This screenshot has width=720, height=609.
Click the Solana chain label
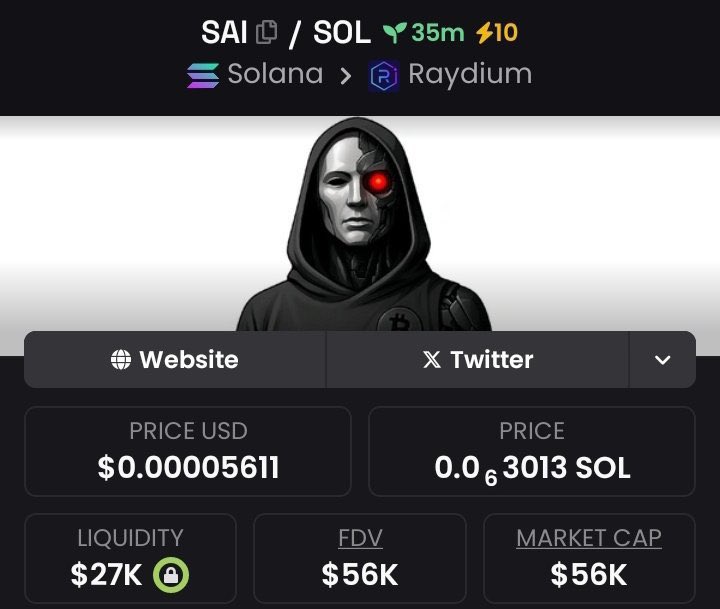(276, 74)
